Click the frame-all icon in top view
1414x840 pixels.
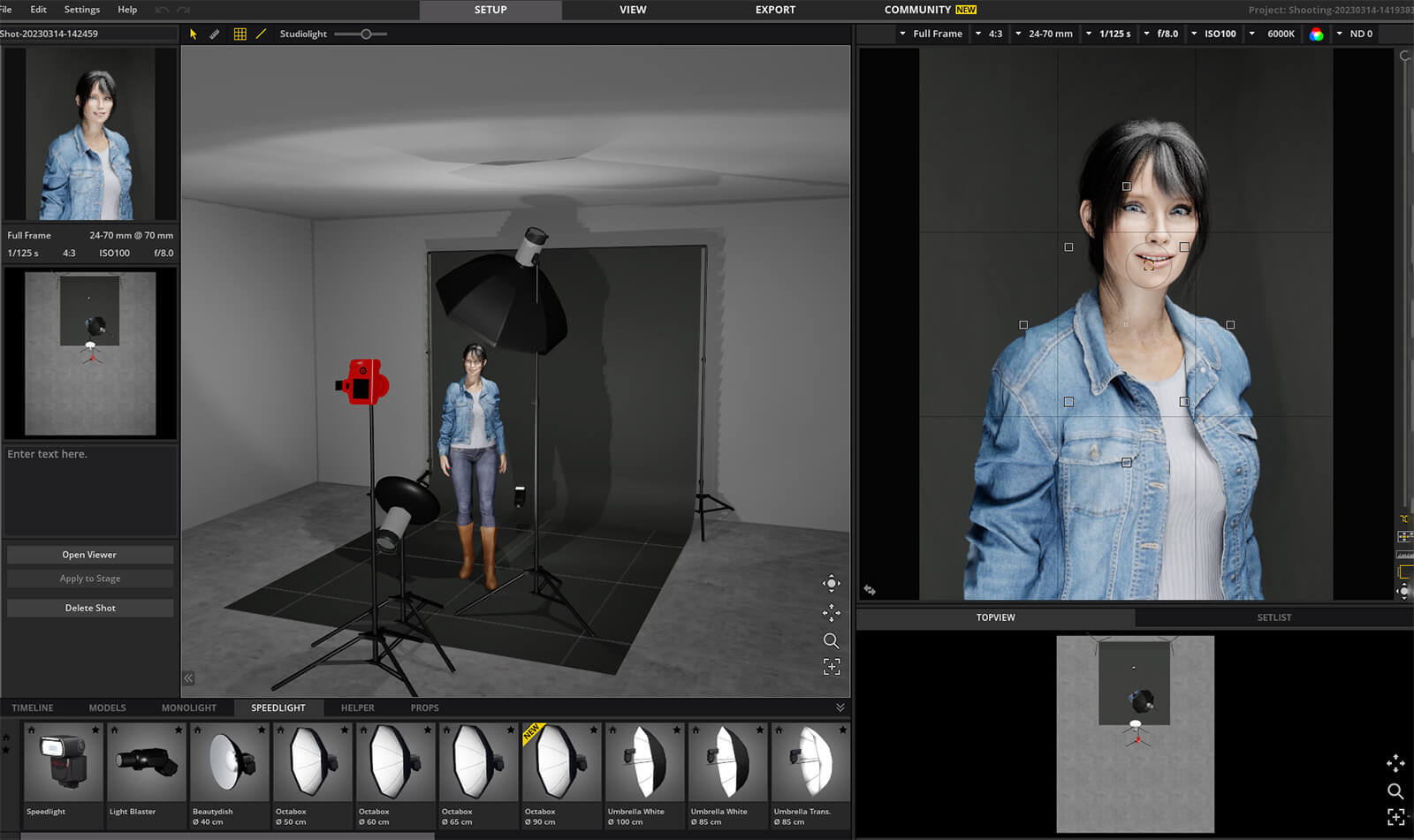pyautogui.click(x=1395, y=817)
